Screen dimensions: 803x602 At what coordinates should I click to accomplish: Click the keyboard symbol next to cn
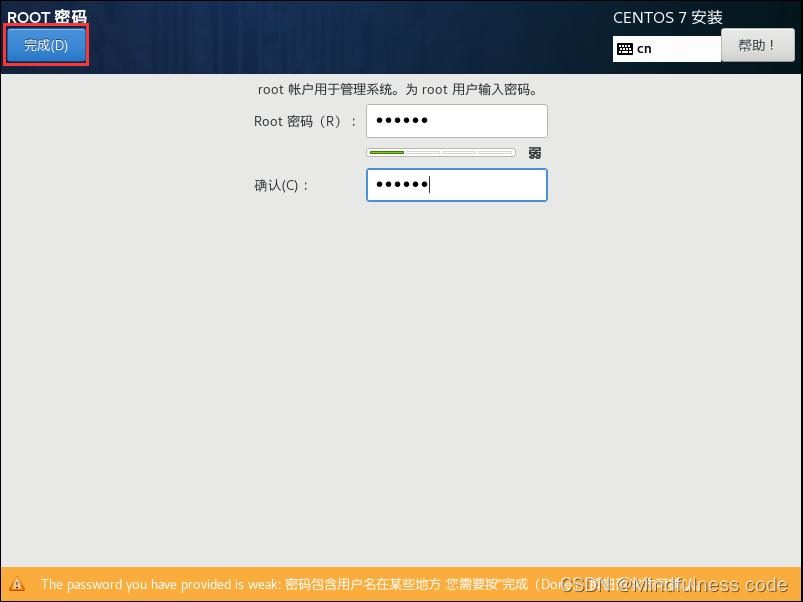pyautogui.click(x=625, y=48)
